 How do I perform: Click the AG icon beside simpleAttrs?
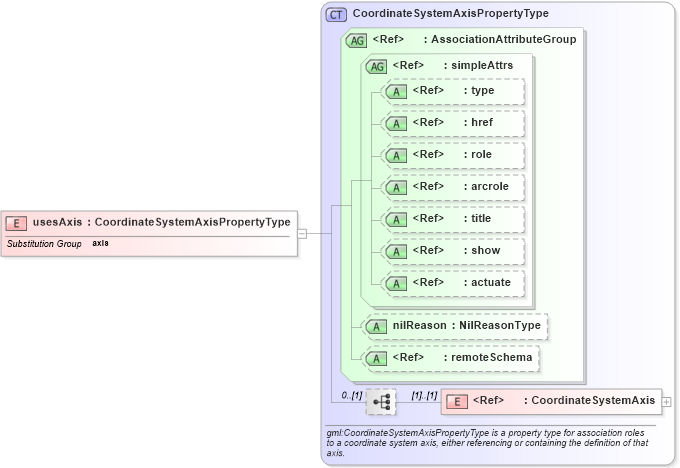click(376, 66)
